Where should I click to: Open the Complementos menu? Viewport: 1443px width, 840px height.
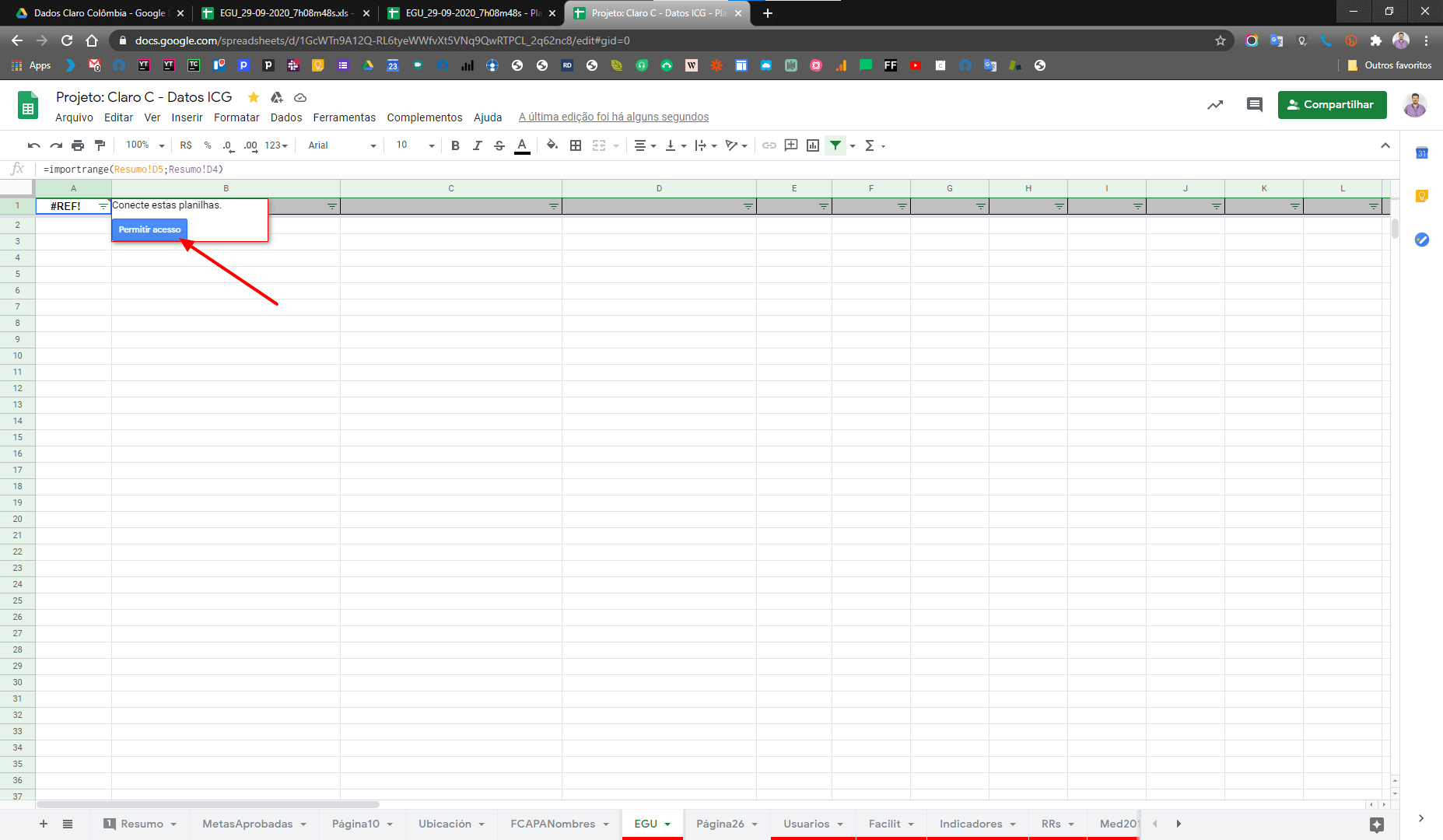point(425,117)
